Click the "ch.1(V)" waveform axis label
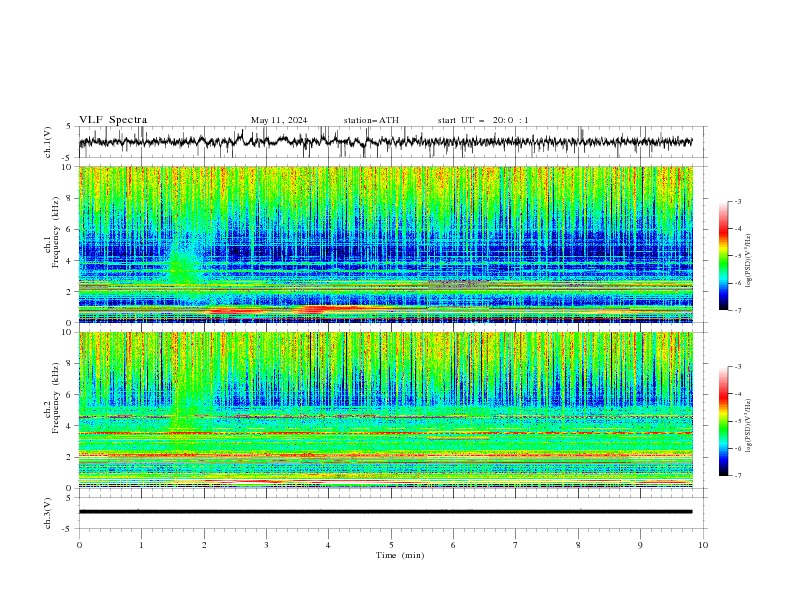Viewport: 792px width, 612px height. coord(48,142)
